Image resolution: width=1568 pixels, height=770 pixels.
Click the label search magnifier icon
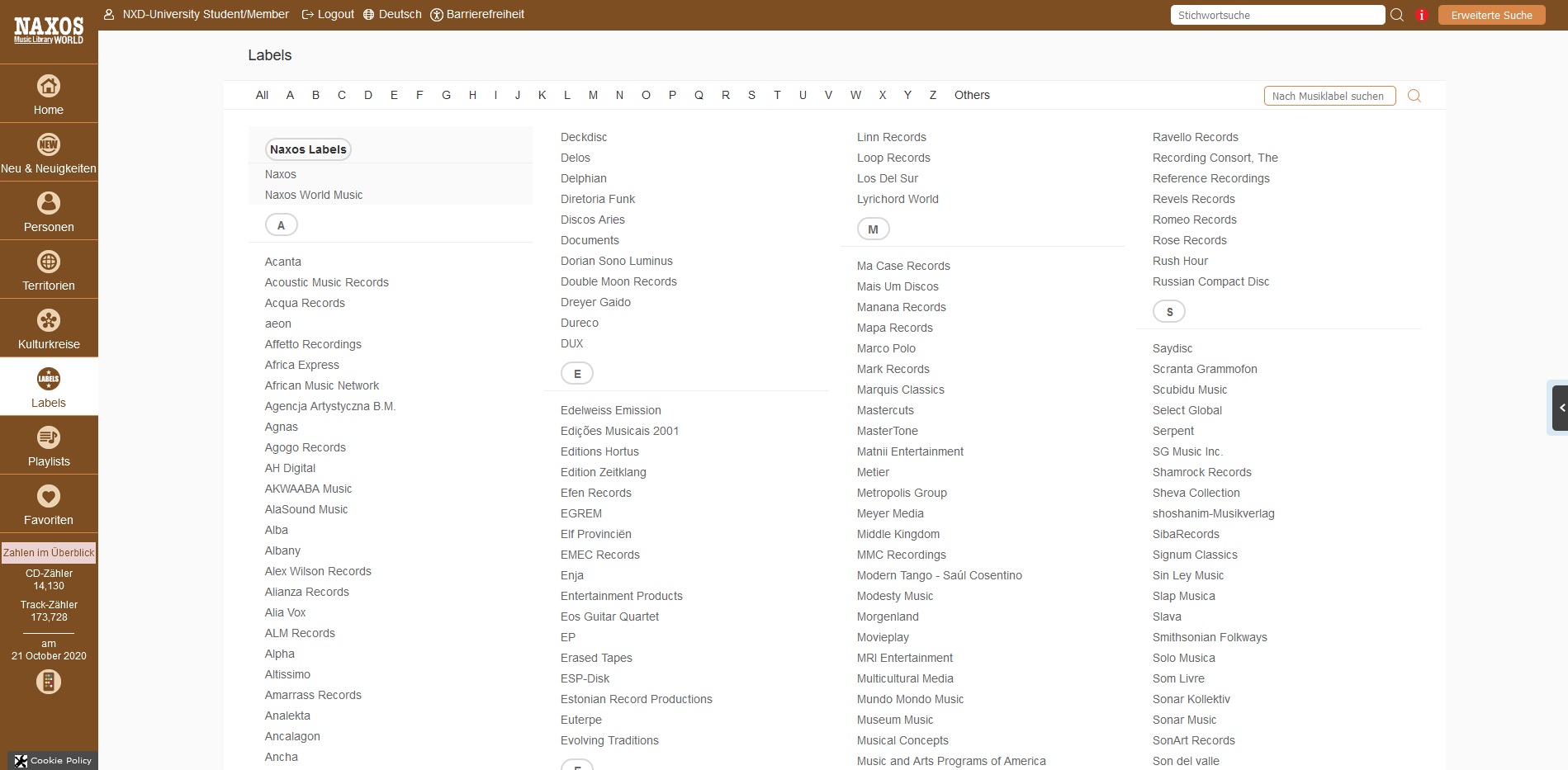tap(1414, 96)
